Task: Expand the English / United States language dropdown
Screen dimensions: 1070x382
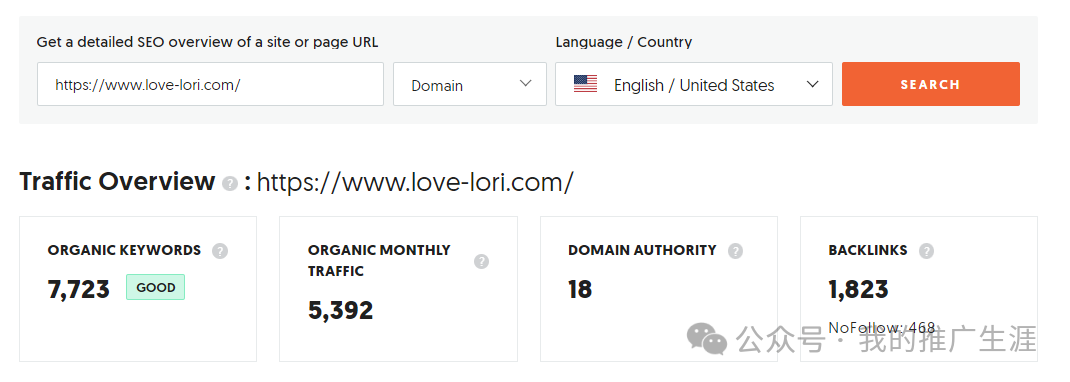Action: (x=693, y=84)
